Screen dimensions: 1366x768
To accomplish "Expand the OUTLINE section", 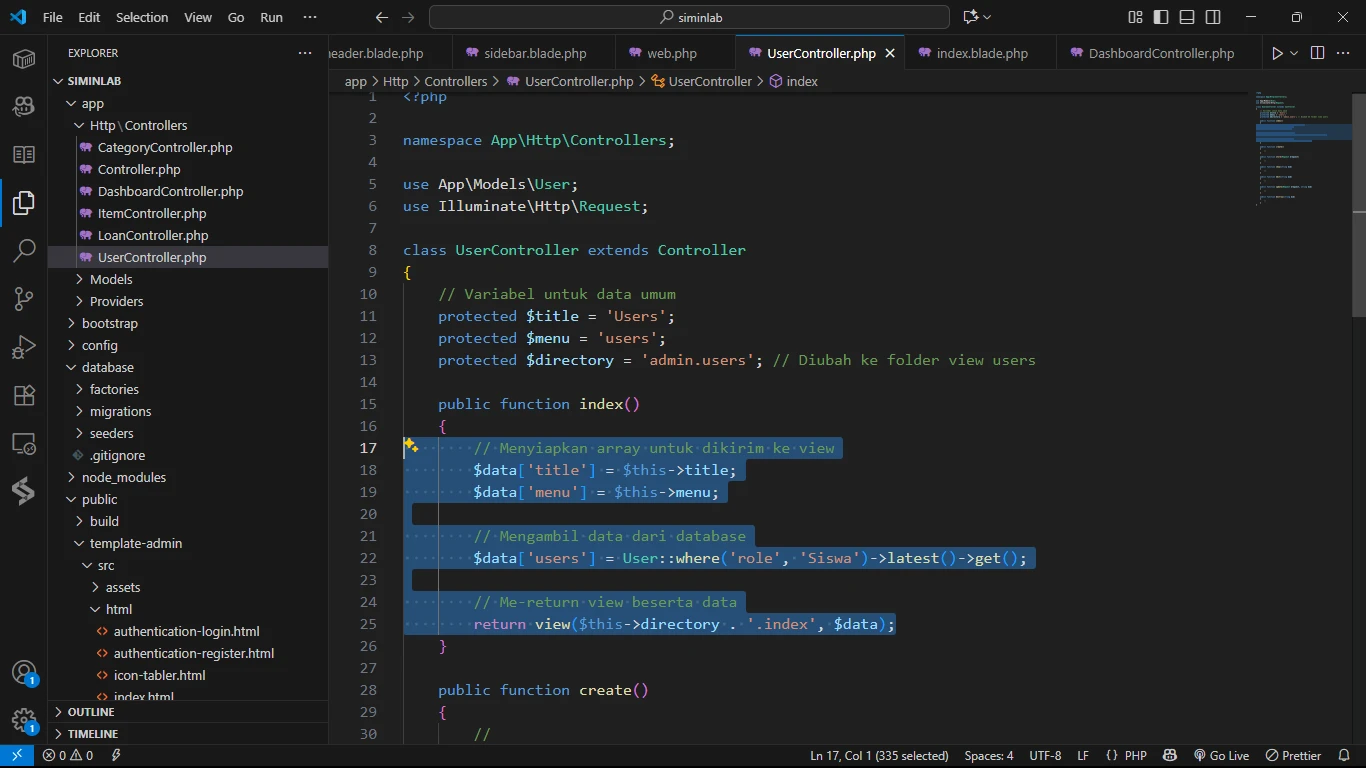I will click(91, 712).
